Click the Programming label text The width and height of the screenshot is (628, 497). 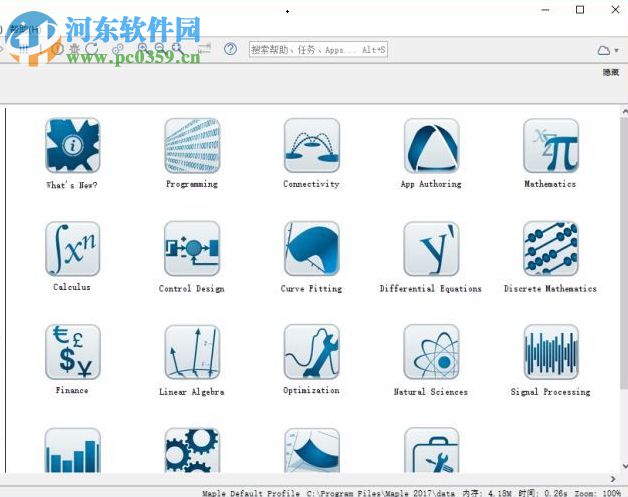[192, 184]
